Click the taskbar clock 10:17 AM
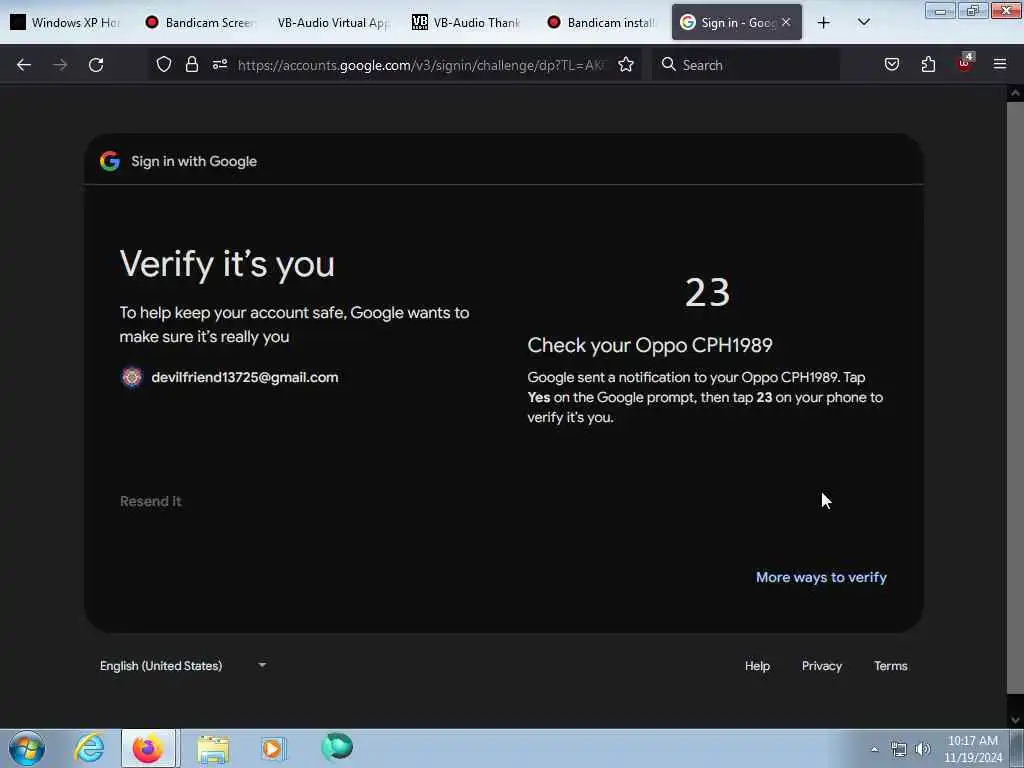1024x768 pixels. point(973,749)
